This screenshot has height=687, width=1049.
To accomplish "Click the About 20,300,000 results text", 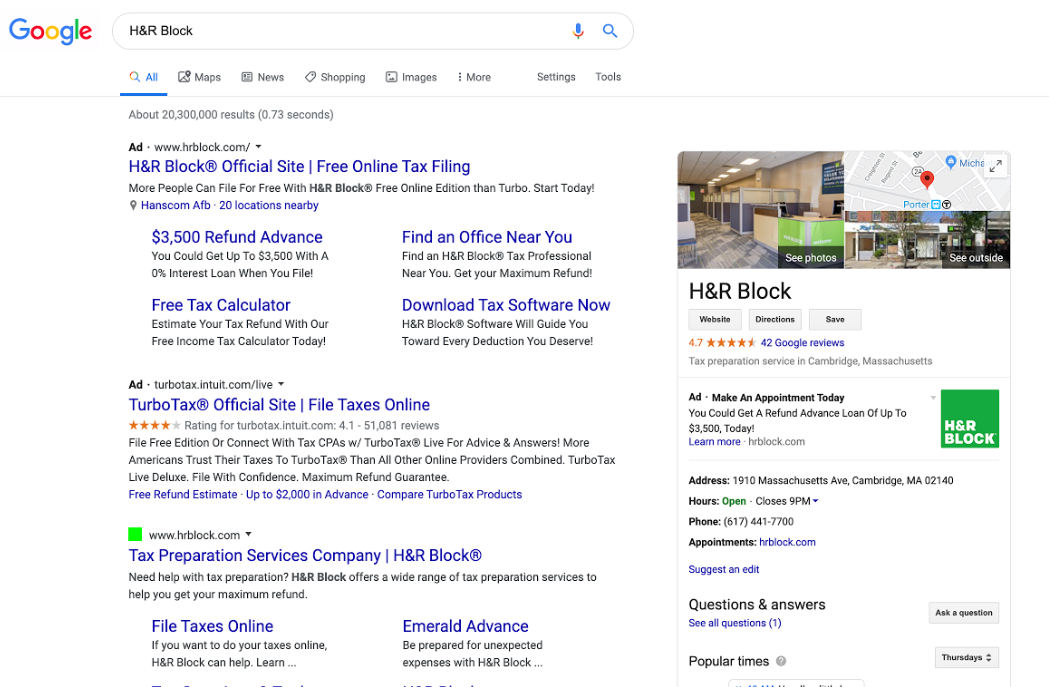I will point(231,114).
